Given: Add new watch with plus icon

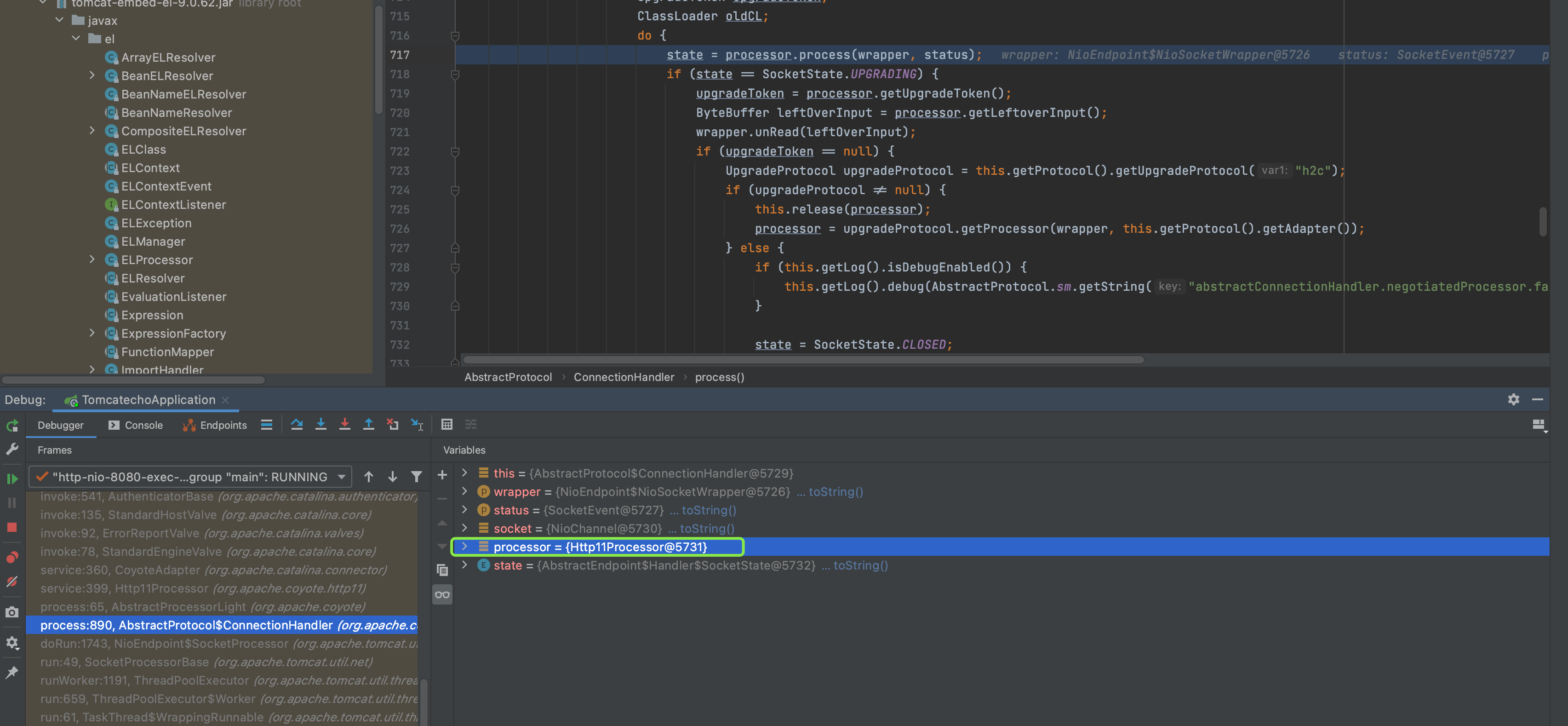Looking at the screenshot, I should pos(442,474).
